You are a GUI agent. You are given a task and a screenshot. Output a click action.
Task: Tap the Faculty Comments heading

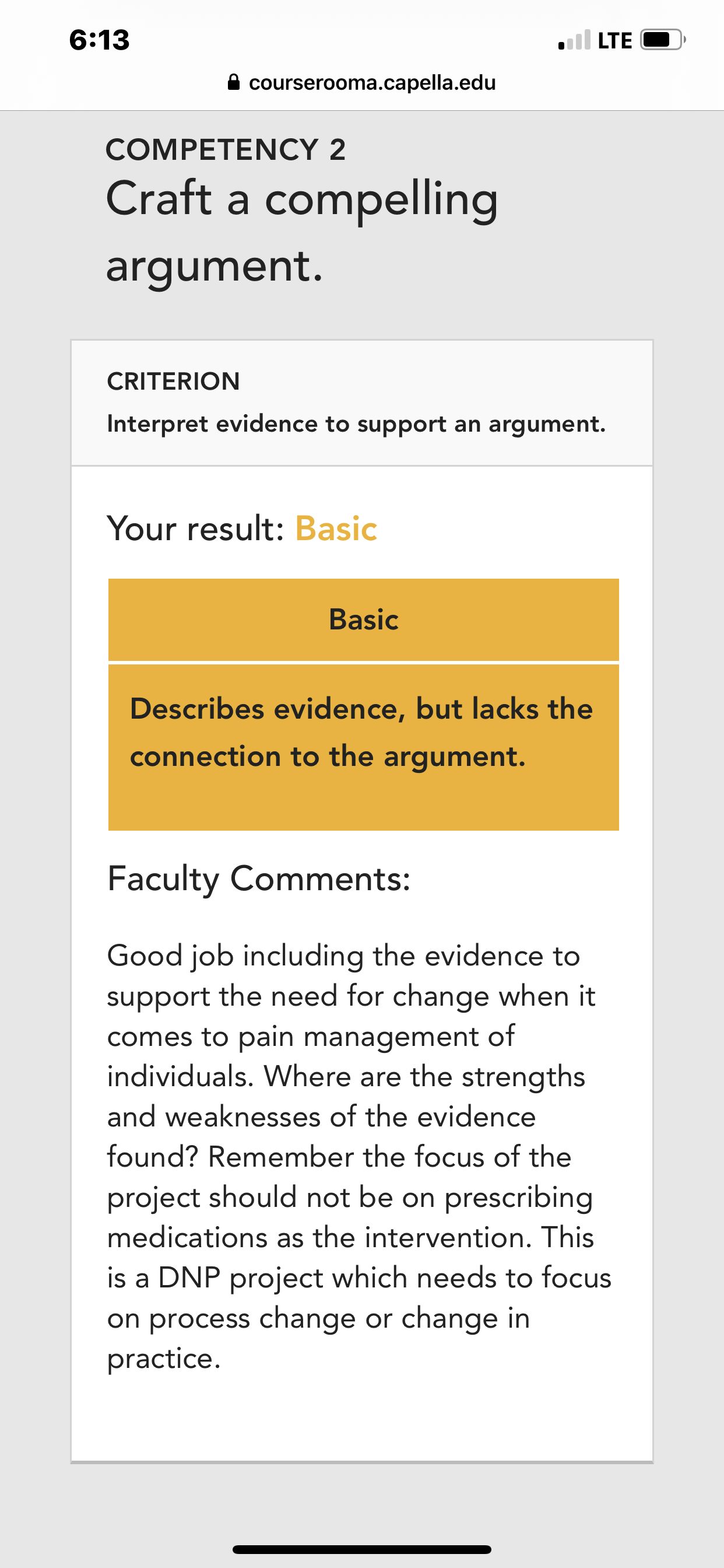click(x=259, y=878)
